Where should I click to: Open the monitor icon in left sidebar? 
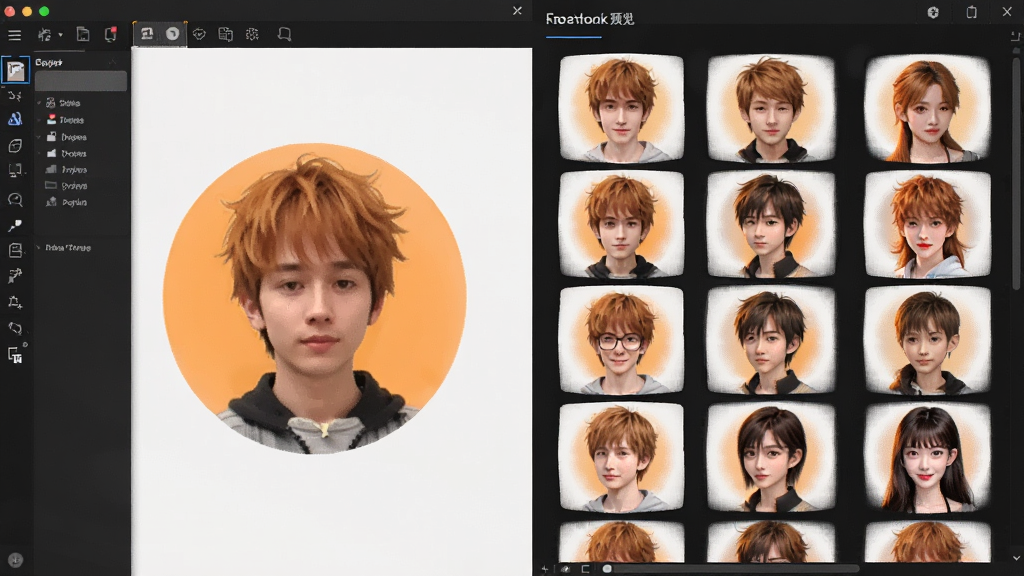tap(15, 171)
